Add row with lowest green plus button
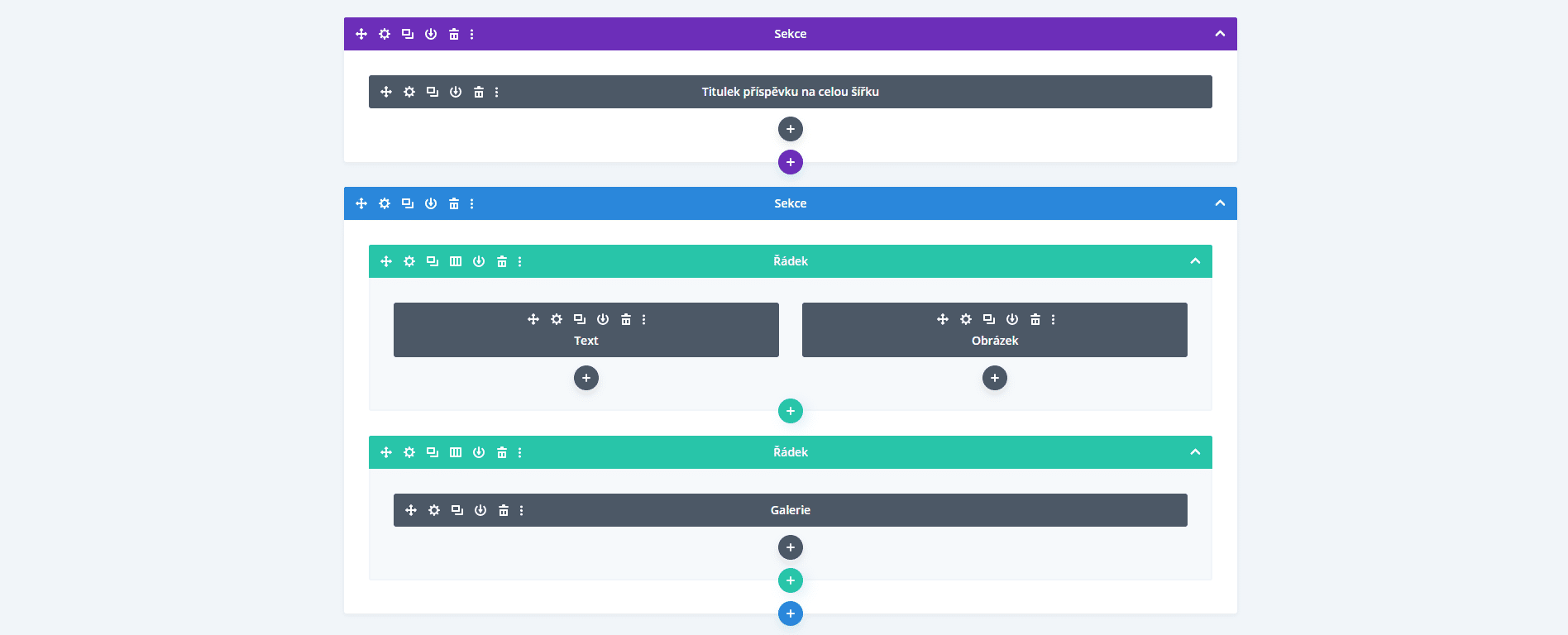This screenshot has height=635, width=1568. point(791,580)
